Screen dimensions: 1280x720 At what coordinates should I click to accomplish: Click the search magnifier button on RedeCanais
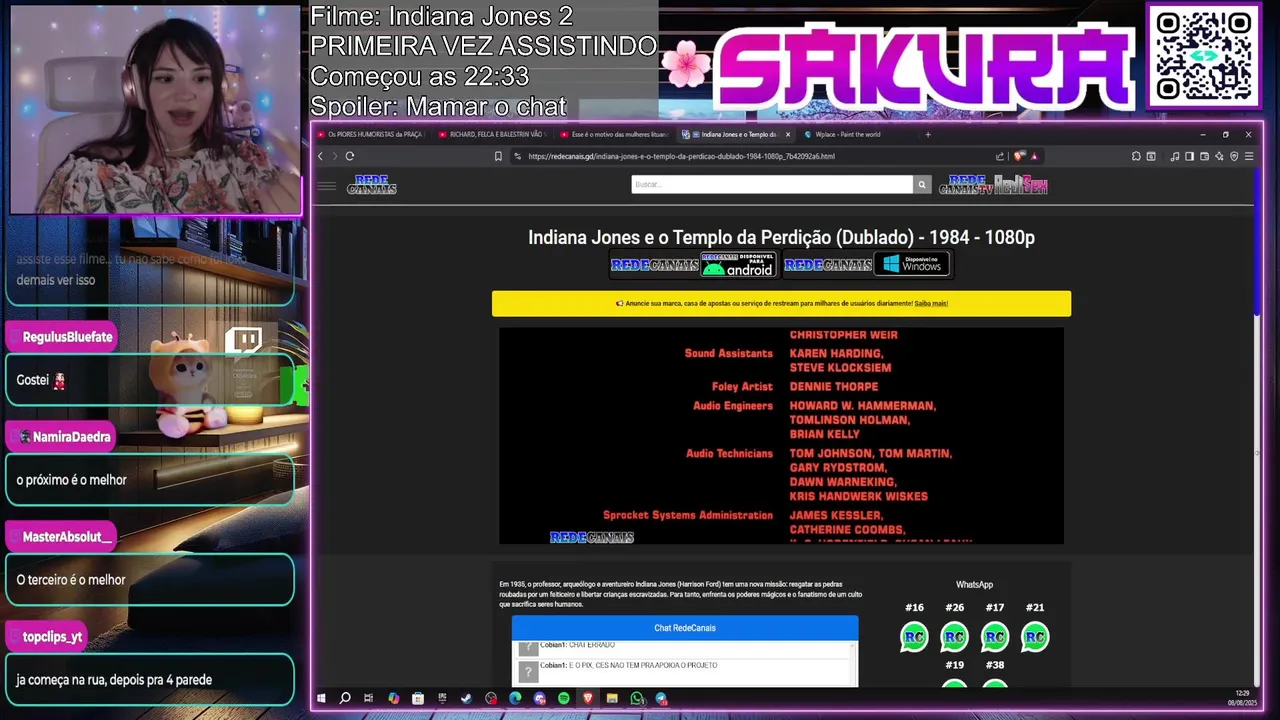pyautogui.click(x=922, y=184)
